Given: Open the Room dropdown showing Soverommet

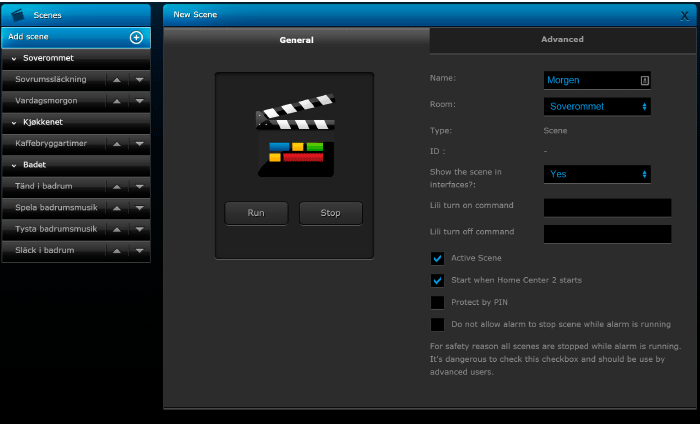Looking at the screenshot, I should [597, 106].
